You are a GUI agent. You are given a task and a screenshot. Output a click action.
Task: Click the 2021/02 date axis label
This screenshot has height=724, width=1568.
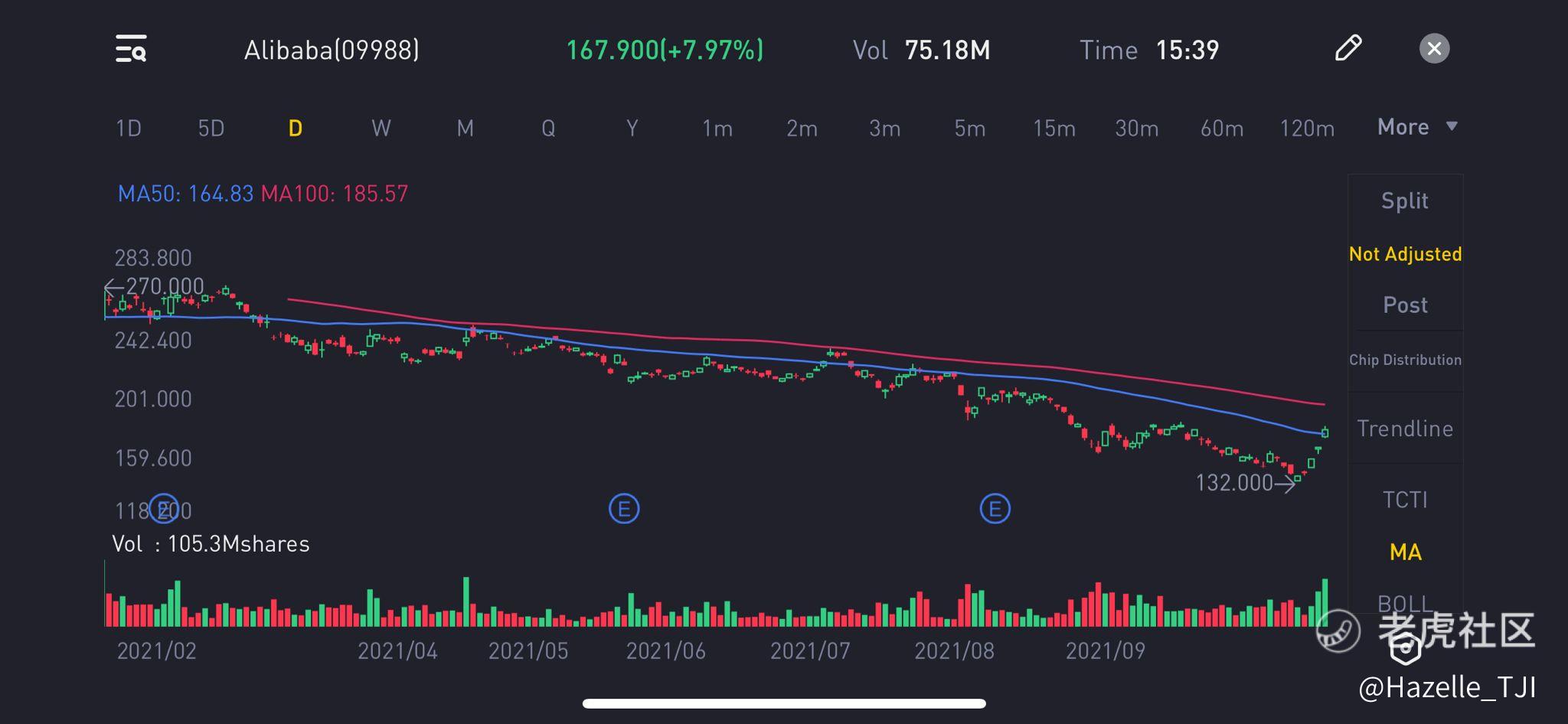point(156,651)
